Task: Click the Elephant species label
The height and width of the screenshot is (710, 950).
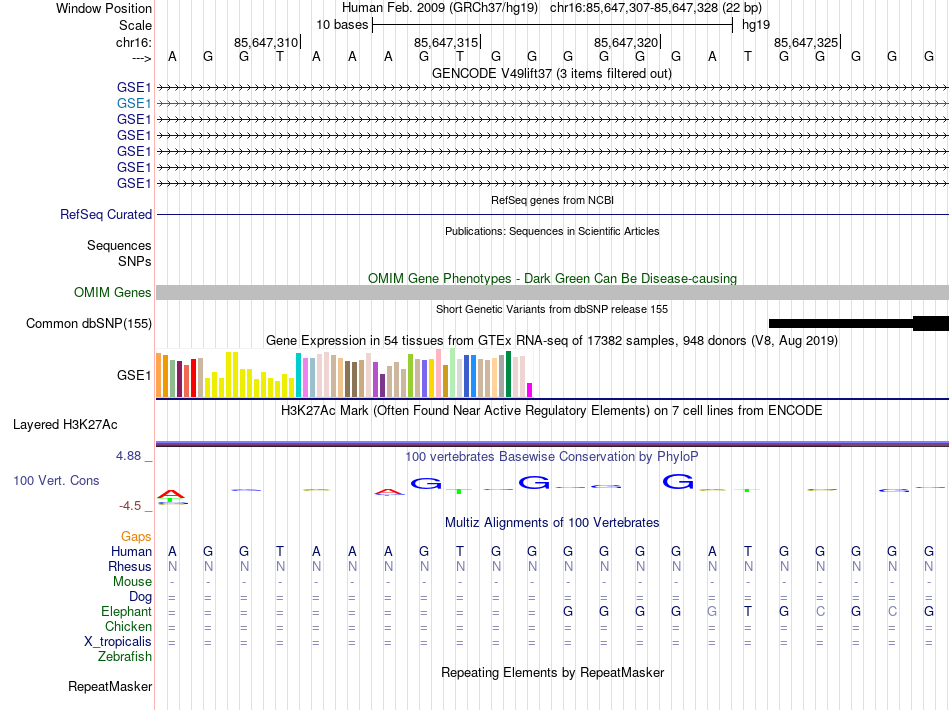Action: 126,612
